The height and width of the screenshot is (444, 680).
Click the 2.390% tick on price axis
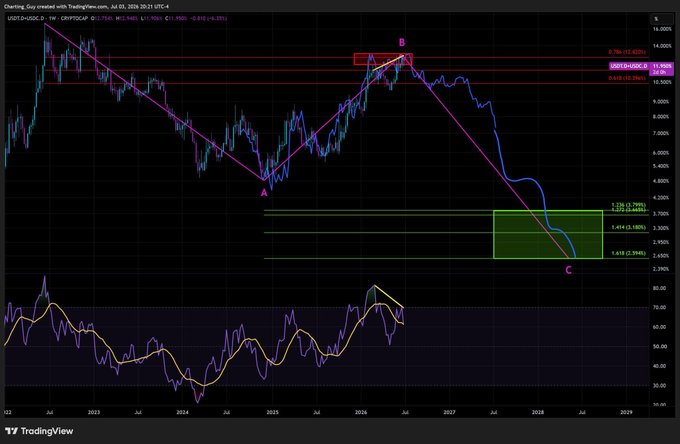[662, 269]
